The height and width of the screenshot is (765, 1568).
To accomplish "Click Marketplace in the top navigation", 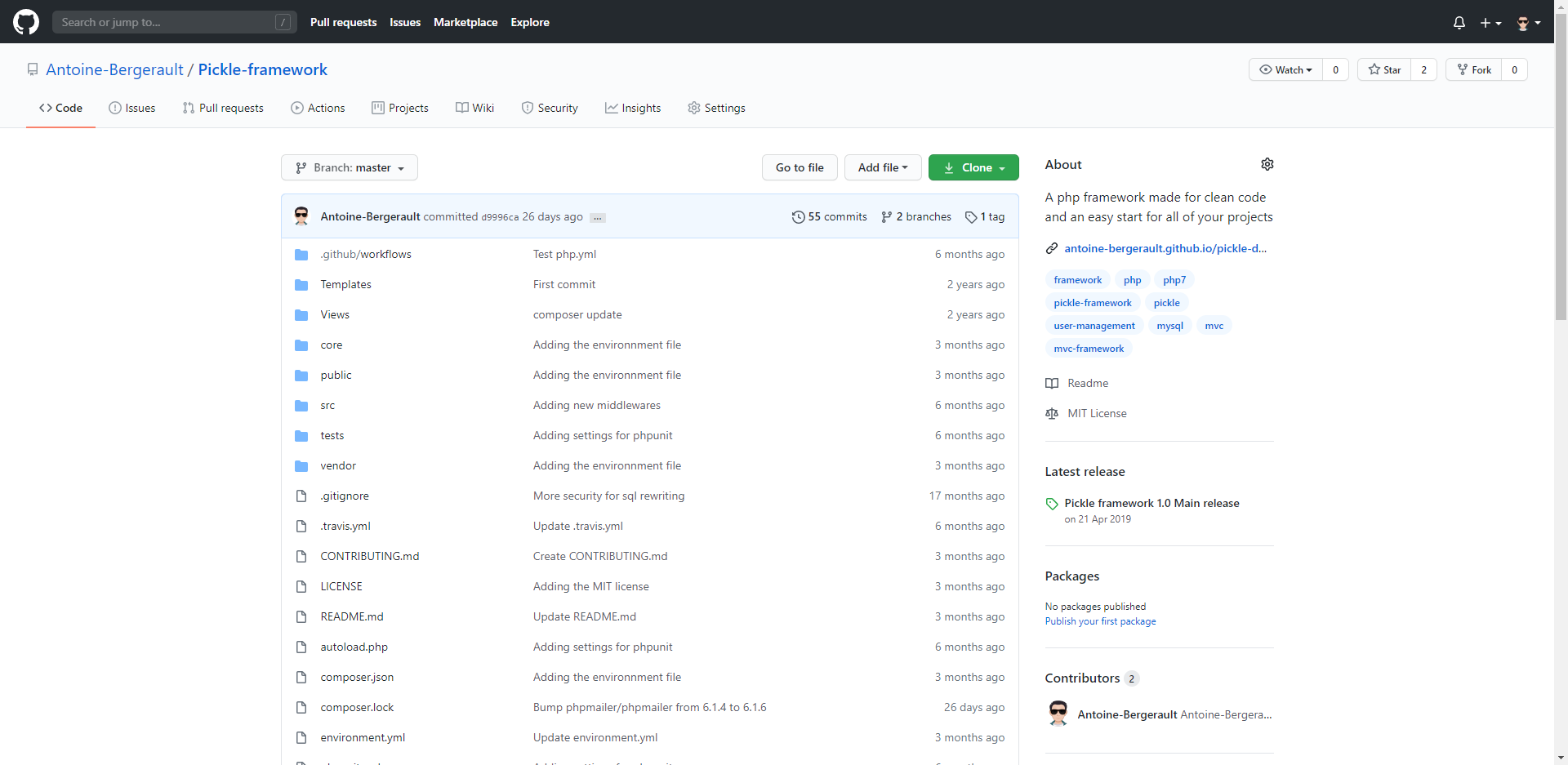I will pyautogui.click(x=465, y=22).
